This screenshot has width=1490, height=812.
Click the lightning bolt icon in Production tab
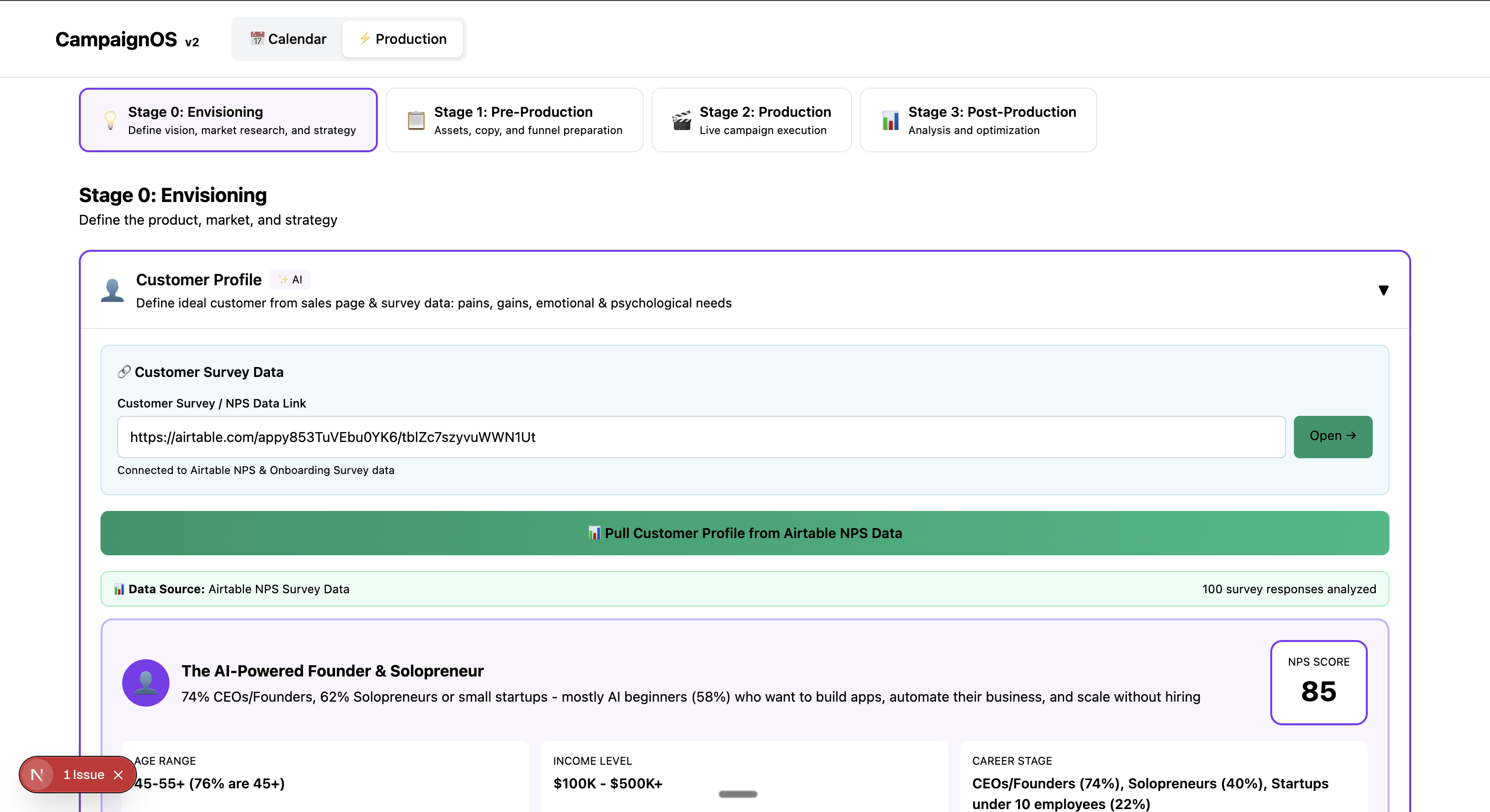(365, 39)
